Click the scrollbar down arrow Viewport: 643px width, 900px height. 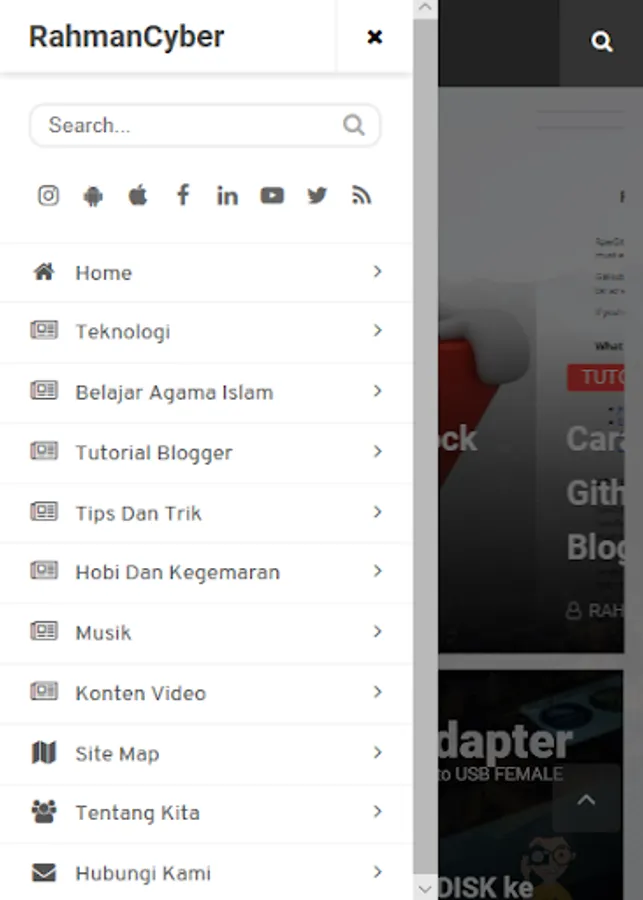[x=425, y=889]
